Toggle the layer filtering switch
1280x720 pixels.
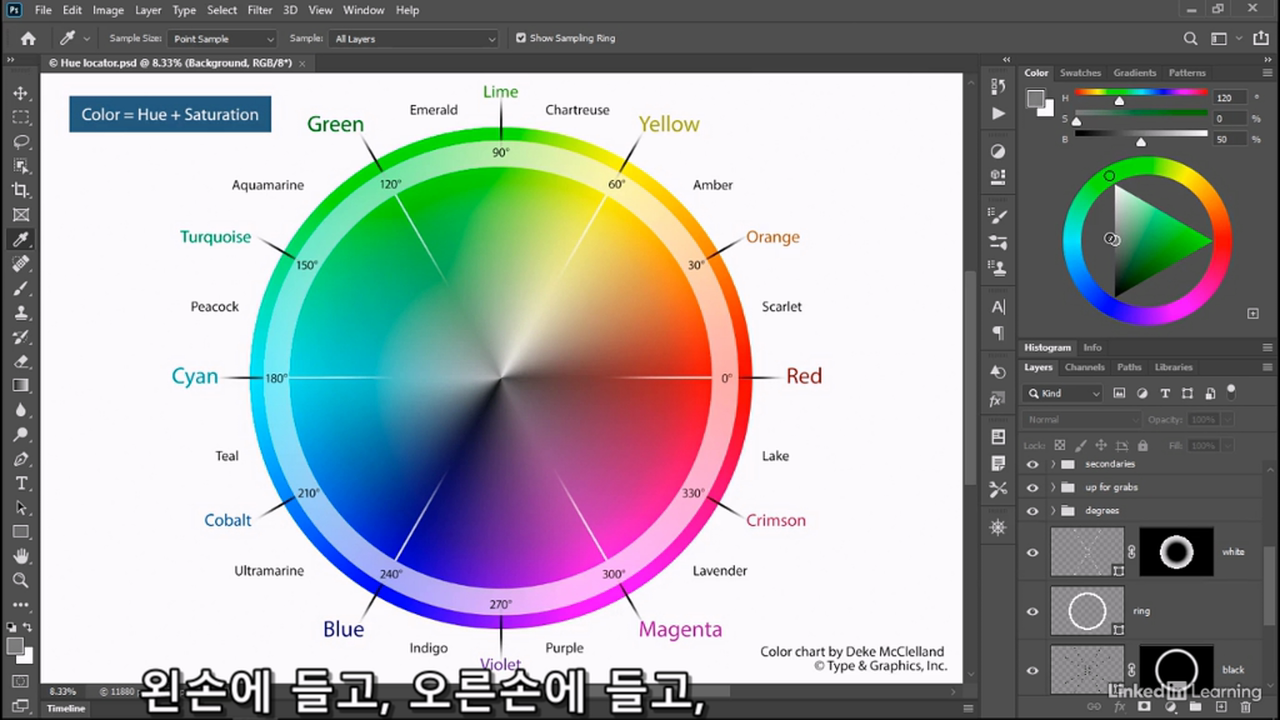tap(1232, 391)
